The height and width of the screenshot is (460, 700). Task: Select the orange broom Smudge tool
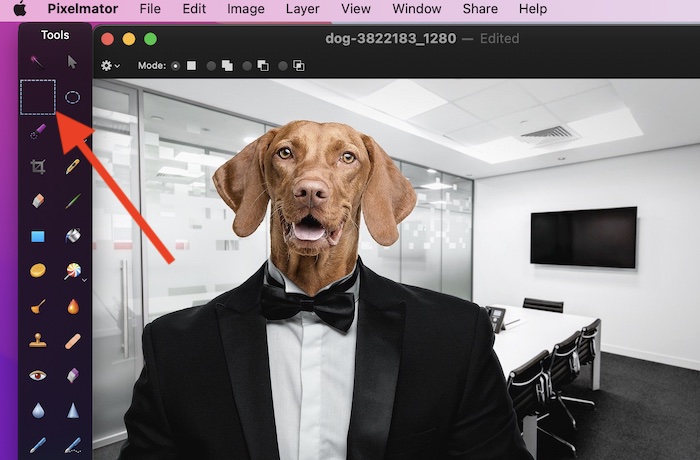(x=38, y=307)
